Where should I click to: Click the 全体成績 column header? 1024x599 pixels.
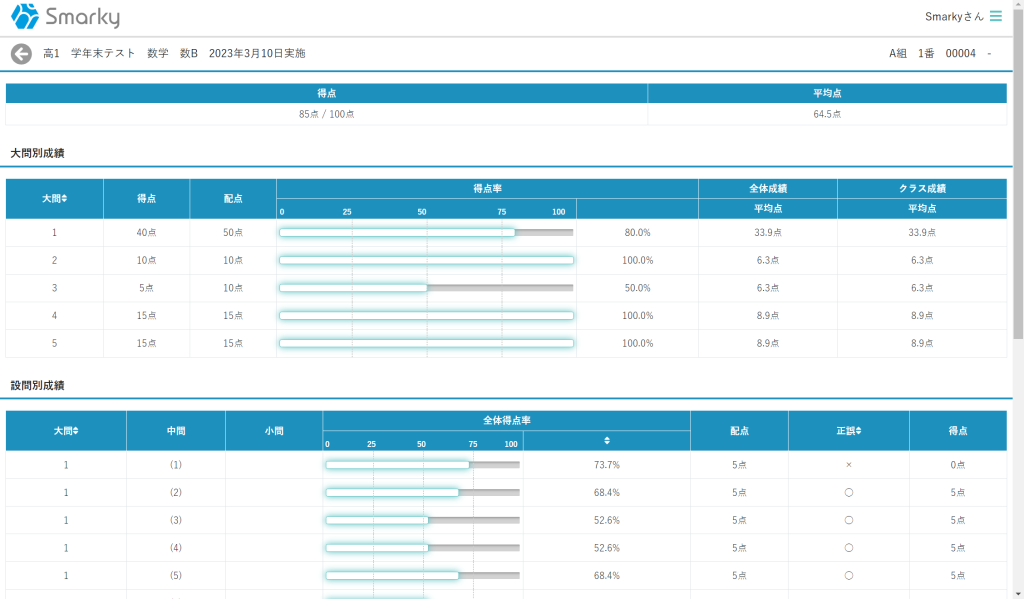[x=768, y=189]
